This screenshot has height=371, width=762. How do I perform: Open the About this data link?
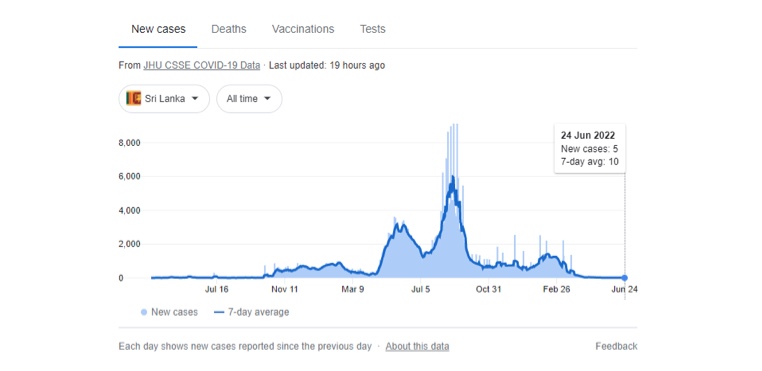pyautogui.click(x=417, y=347)
